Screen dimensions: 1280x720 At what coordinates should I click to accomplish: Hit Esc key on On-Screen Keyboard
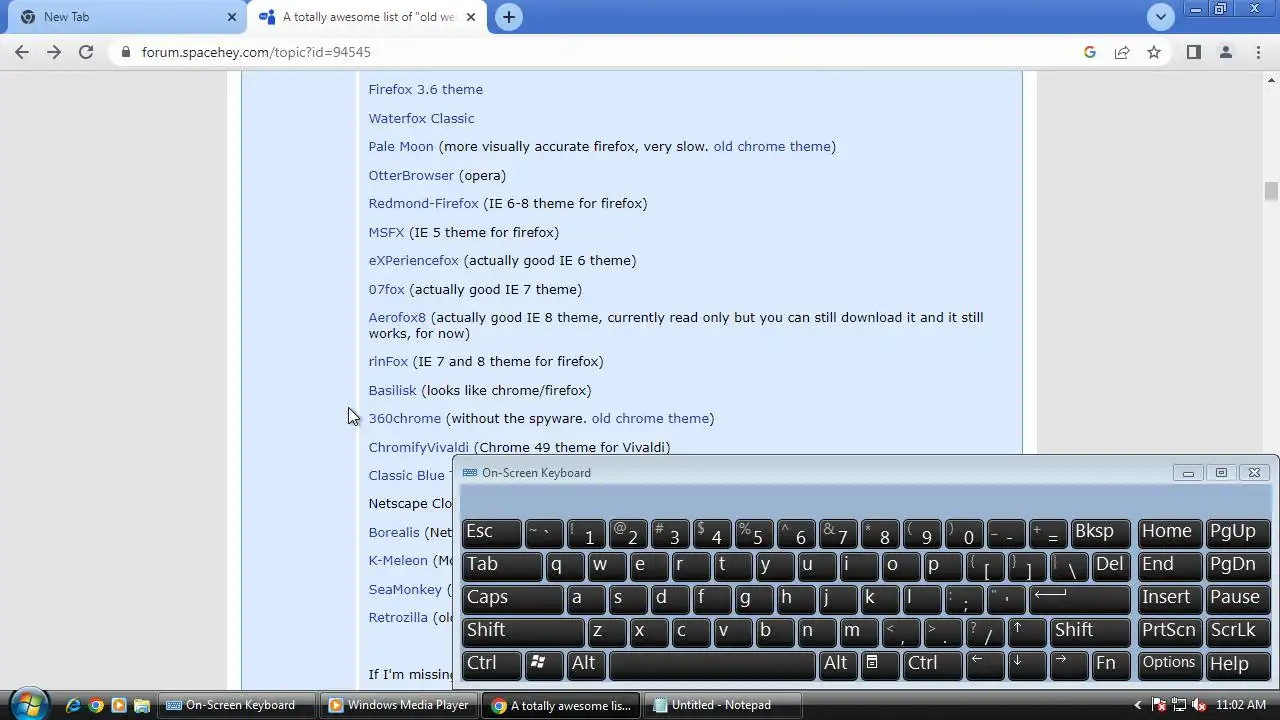pyautogui.click(x=491, y=533)
